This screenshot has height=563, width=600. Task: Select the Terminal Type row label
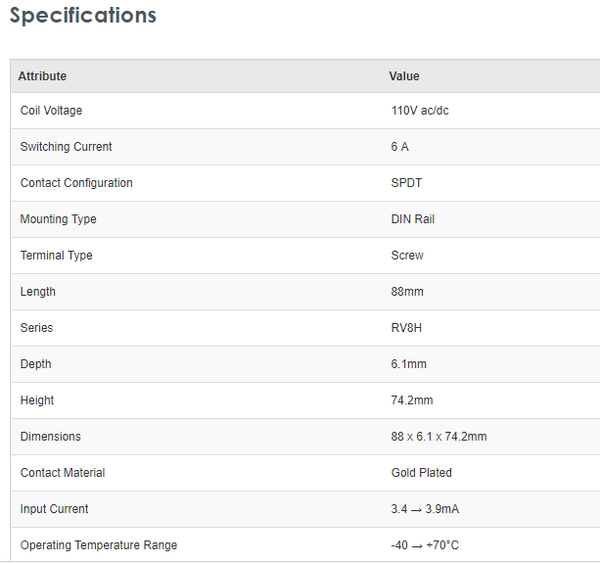(x=56, y=256)
